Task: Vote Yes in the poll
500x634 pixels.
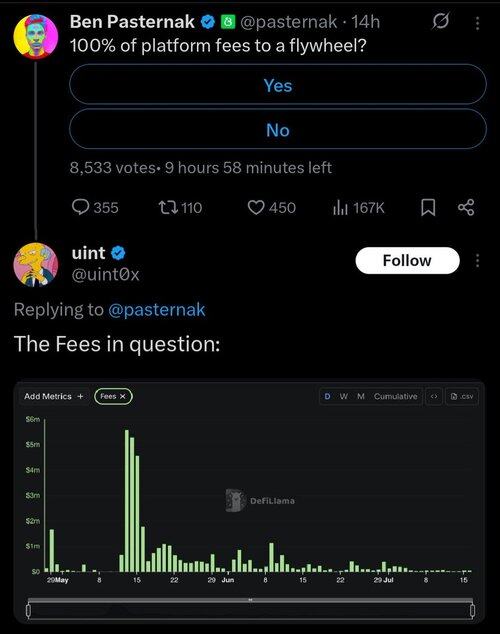Action: point(278,85)
